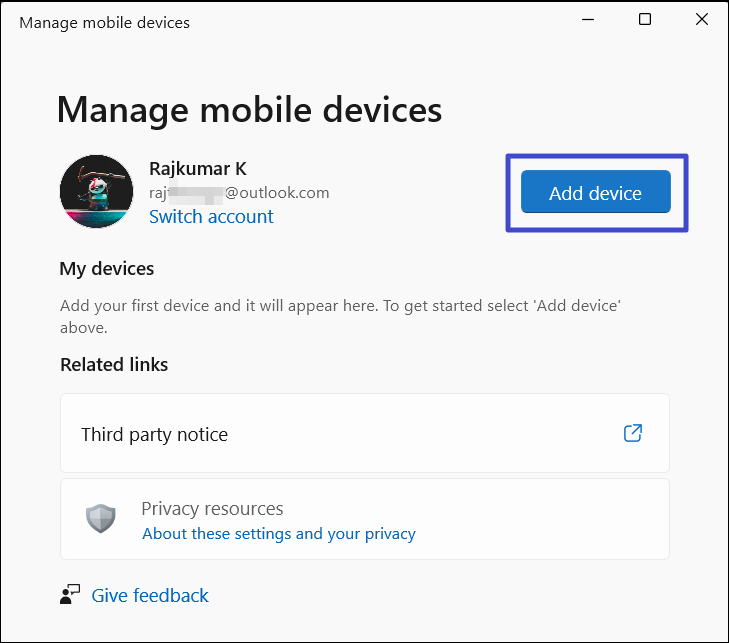Click the 'Add your first device' description text

click(x=340, y=305)
